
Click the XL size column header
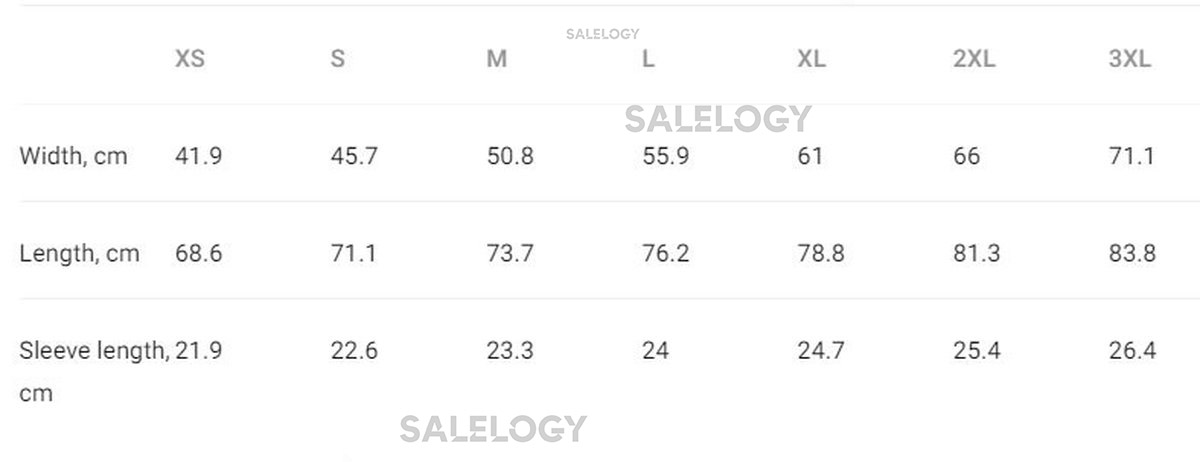(812, 59)
